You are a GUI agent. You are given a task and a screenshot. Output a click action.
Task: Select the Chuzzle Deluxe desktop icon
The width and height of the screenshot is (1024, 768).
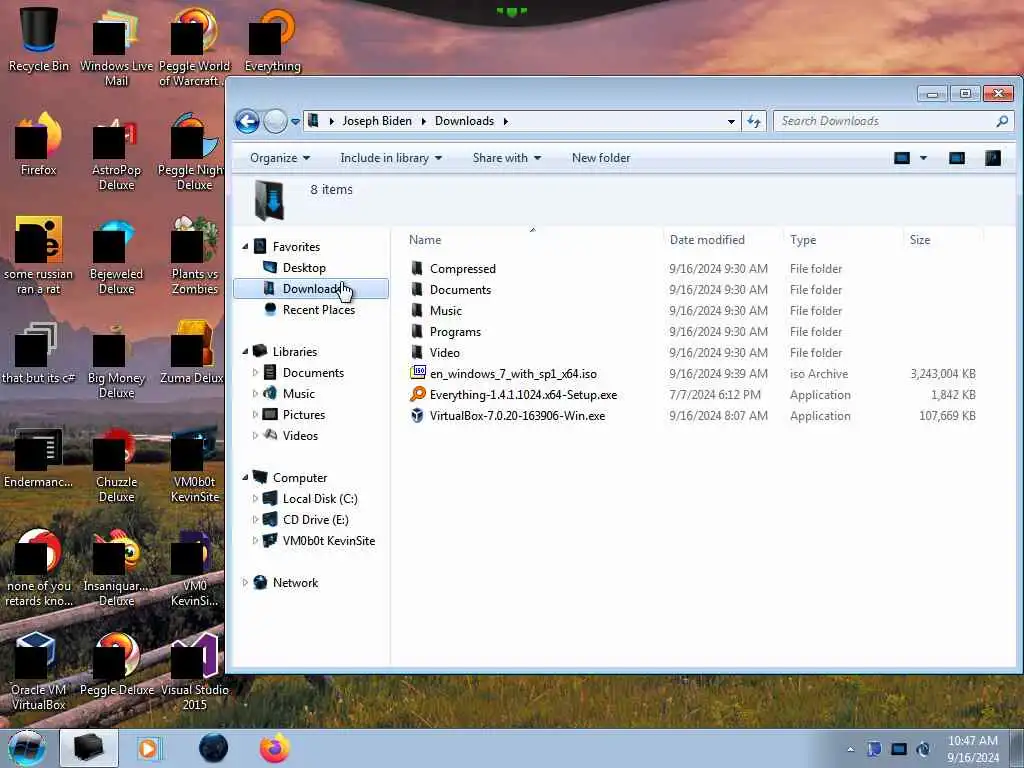pyautogui.click(x=116, y=465)
